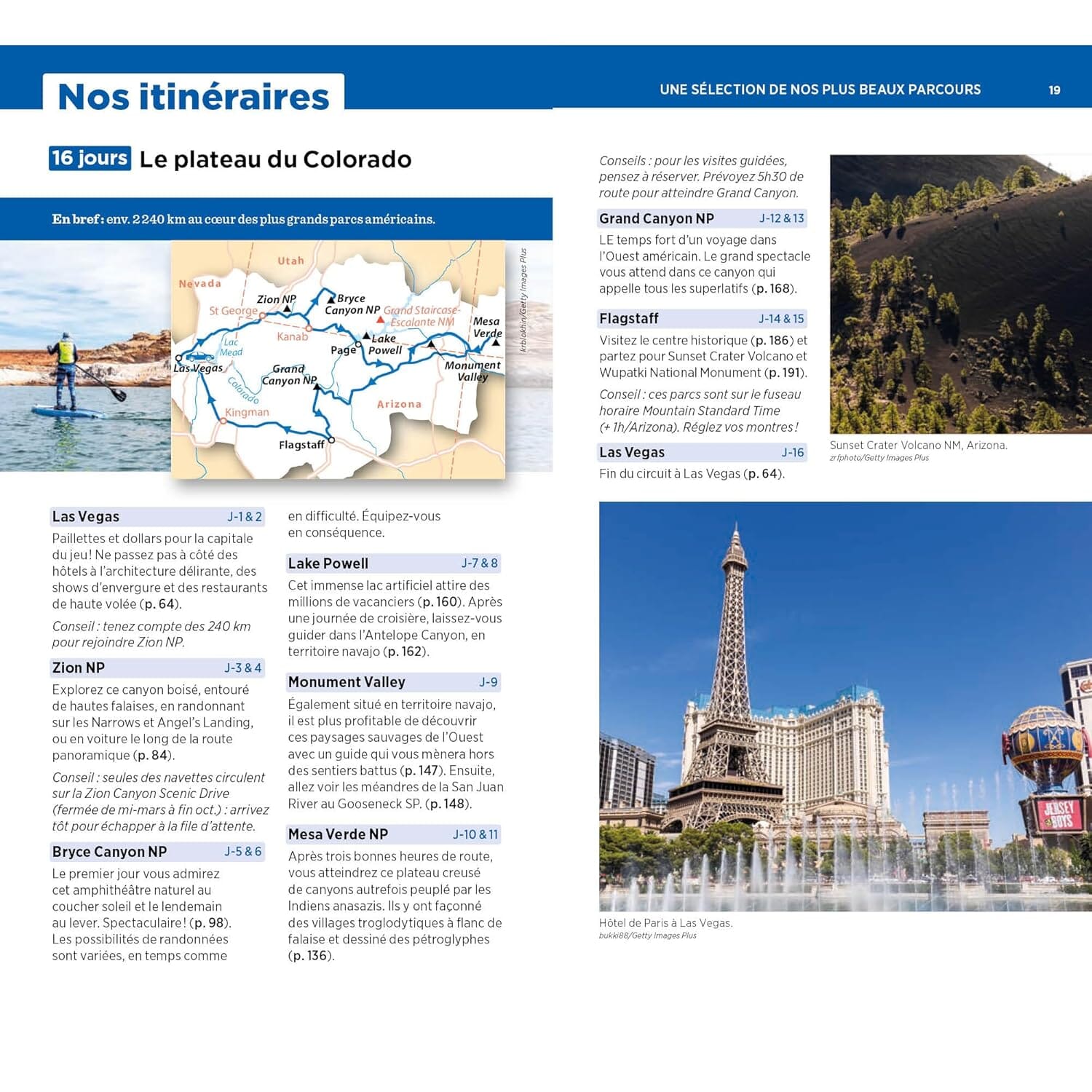Expand the Las Vegas J-1 & 2 entry
Screen dimensions: 1092x1092
point(157,516)
